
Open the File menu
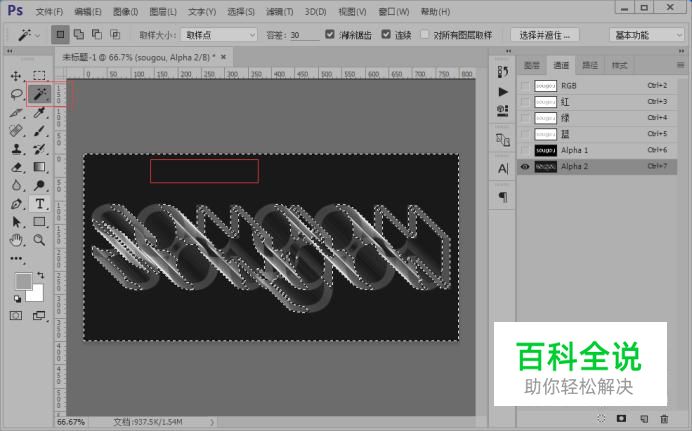point(49,11)
